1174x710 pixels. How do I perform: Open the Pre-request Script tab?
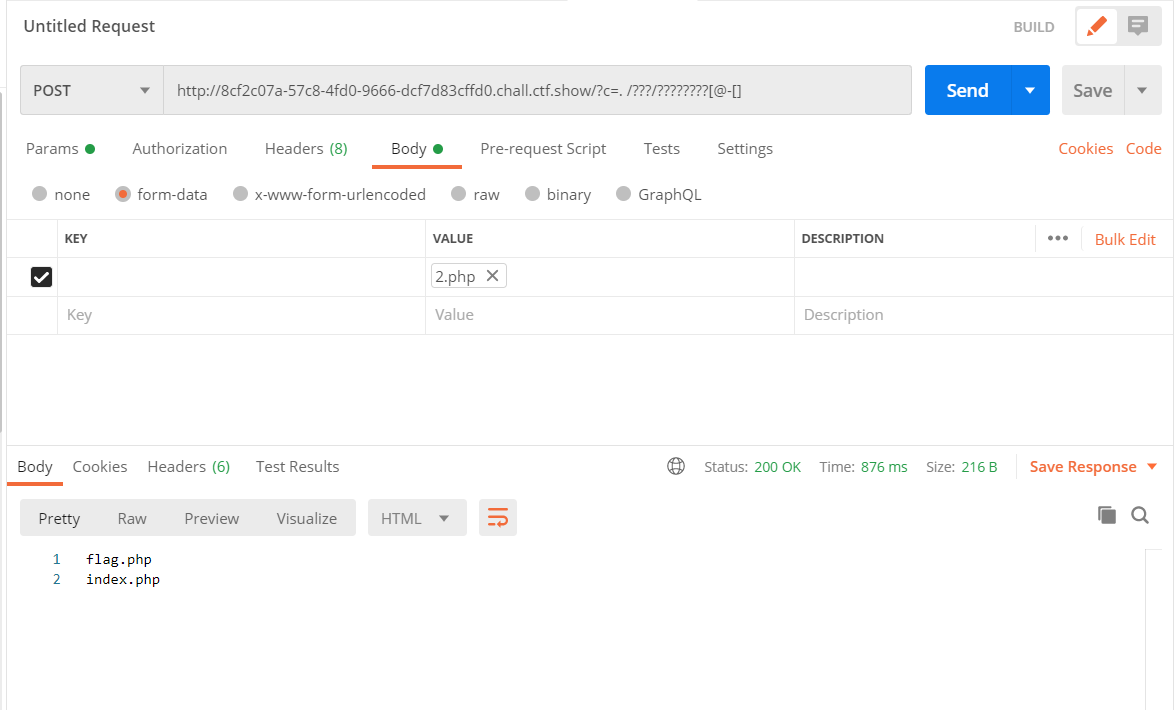coord(543,148)
